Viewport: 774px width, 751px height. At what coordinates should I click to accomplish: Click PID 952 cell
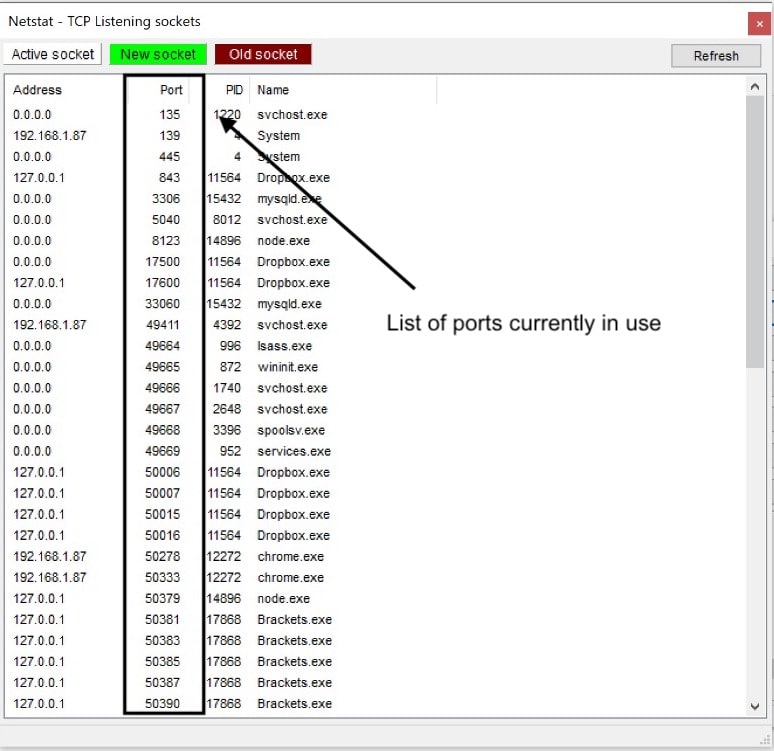coord(231,451)
